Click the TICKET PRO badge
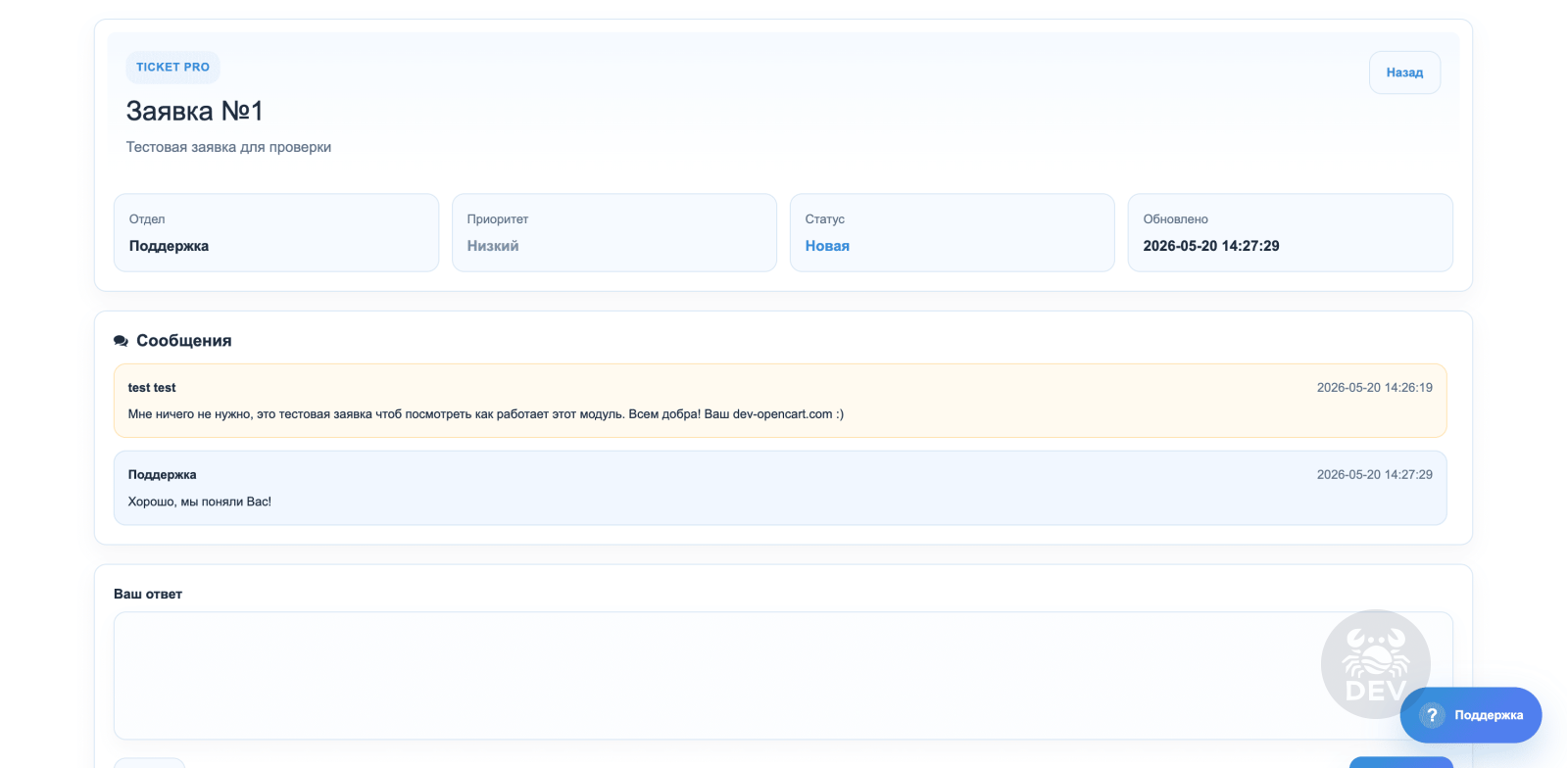 [x=172, y=68]
